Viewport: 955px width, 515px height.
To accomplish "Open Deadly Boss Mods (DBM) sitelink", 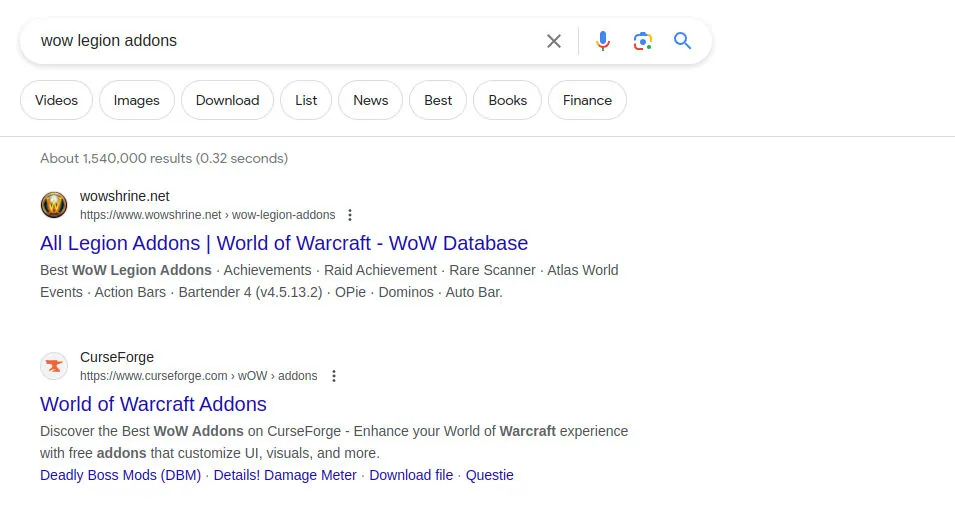I will (121, 475).
